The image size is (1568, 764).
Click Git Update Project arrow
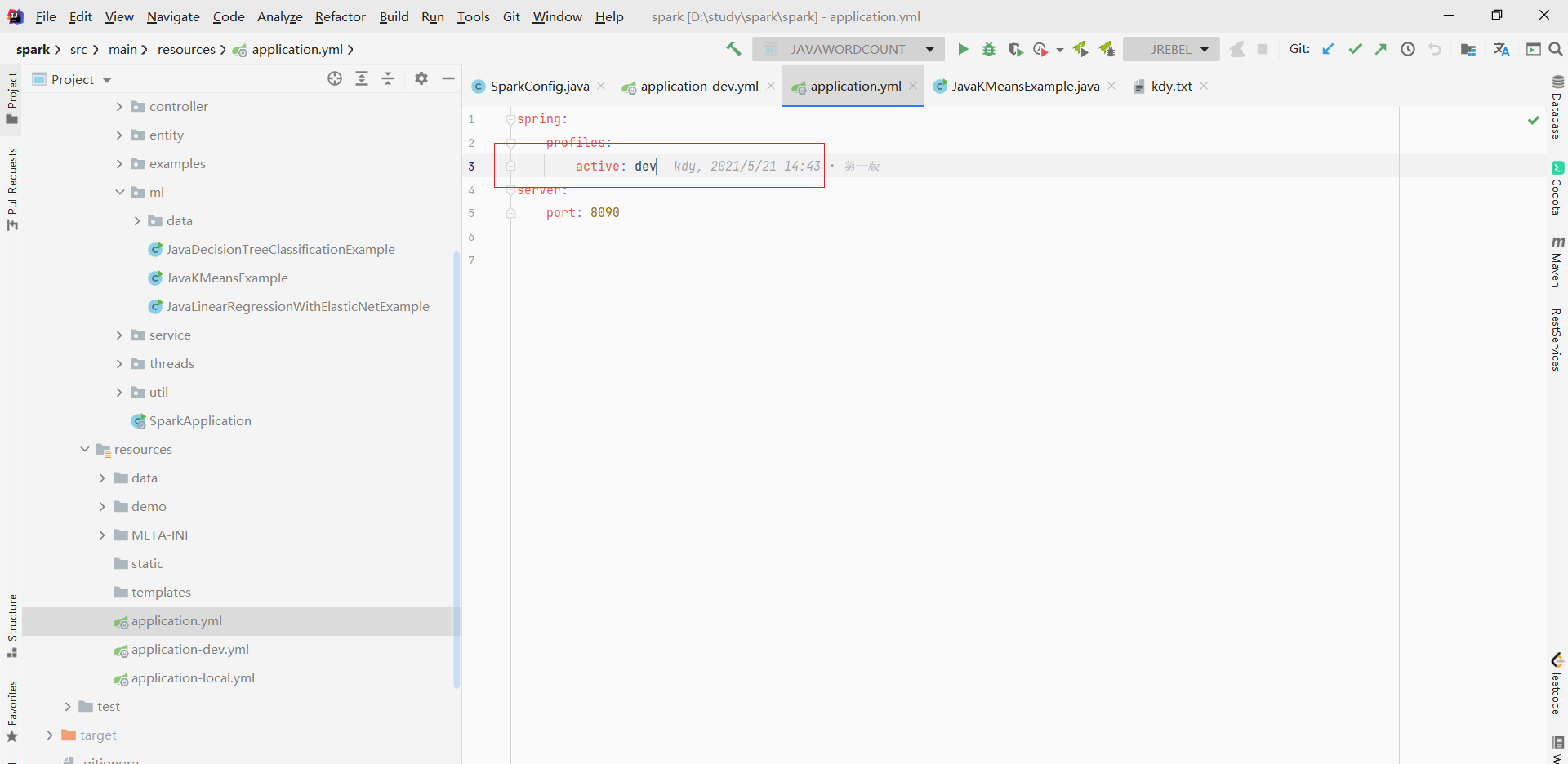tap(1329, 49)
